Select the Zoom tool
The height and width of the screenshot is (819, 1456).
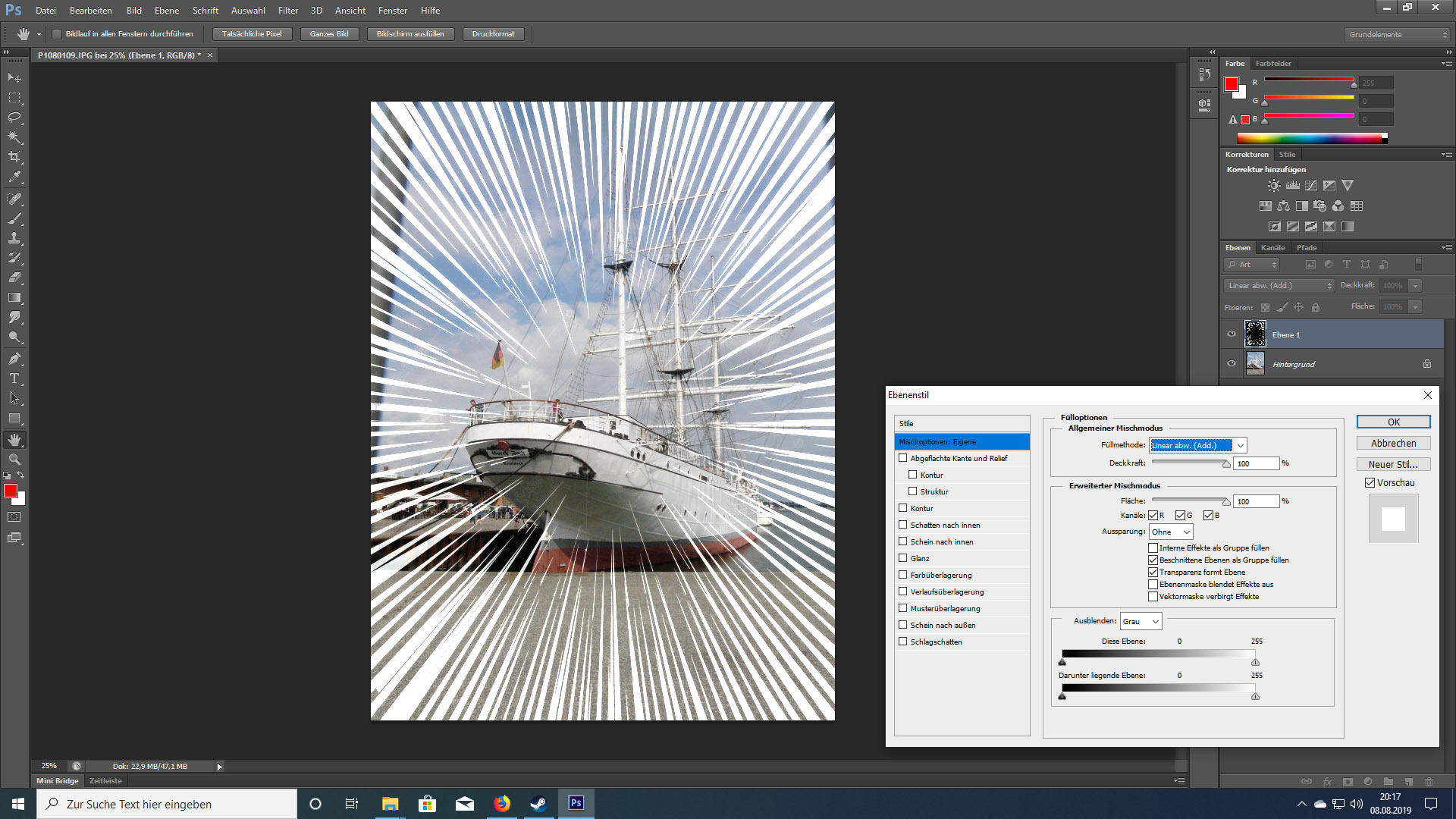(14, 460)
